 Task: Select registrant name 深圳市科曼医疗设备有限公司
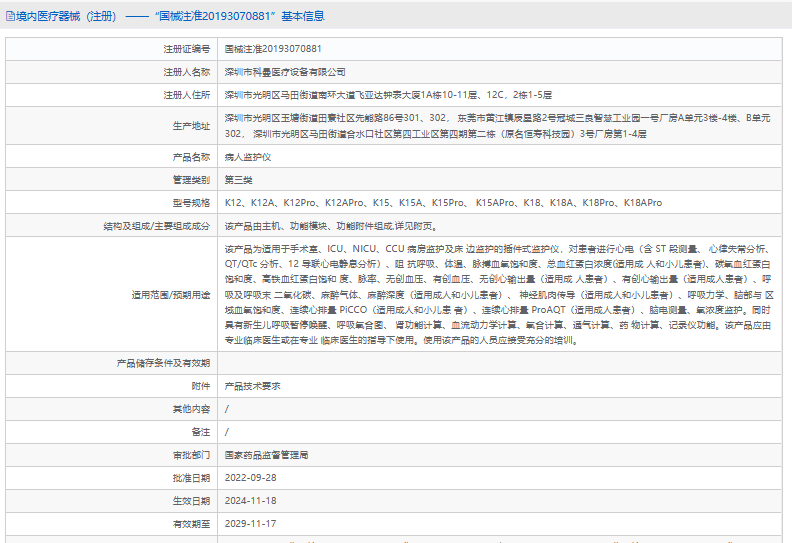(x=285, y=72)
